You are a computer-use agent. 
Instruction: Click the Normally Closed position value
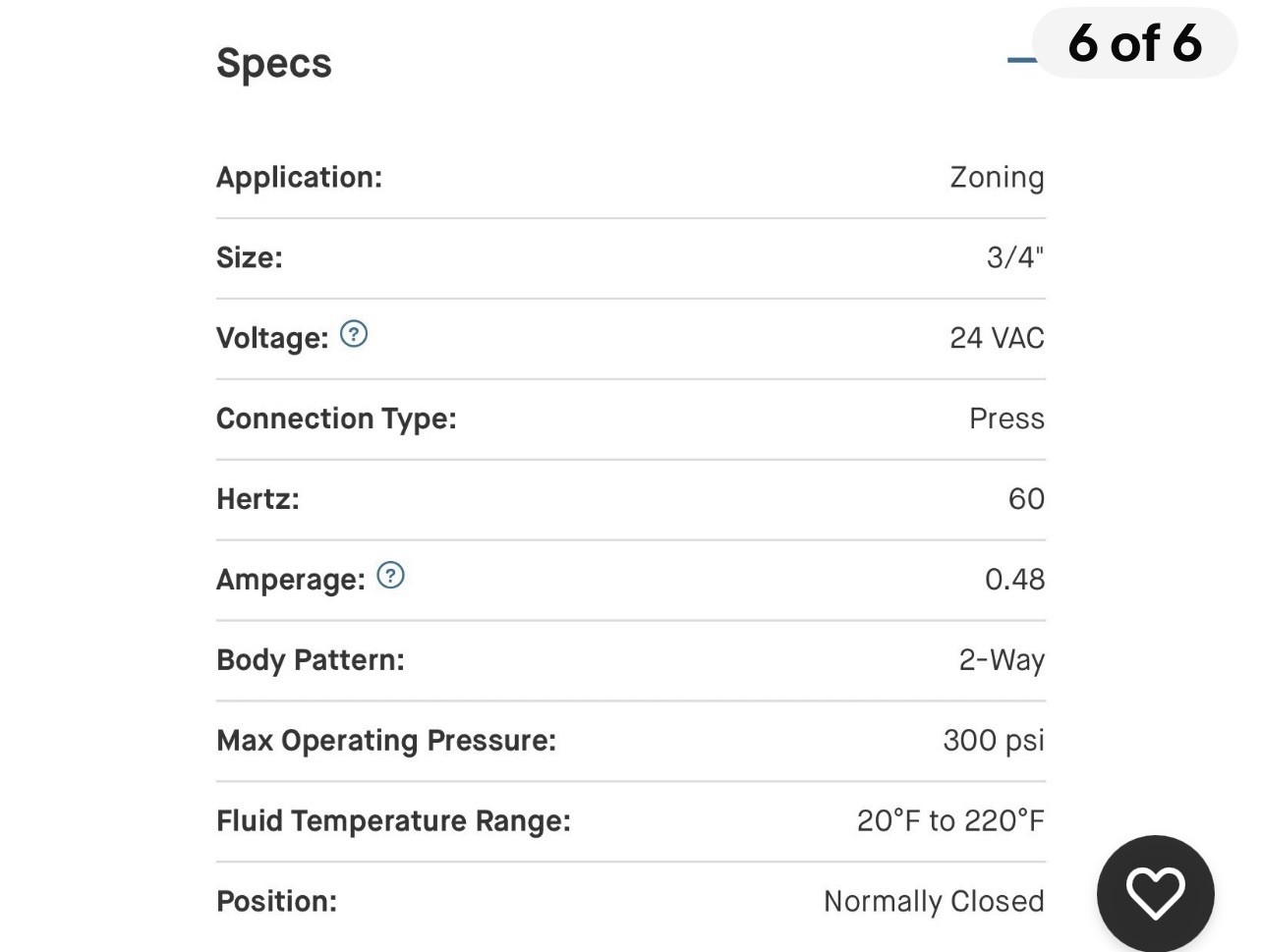(934, 901)
